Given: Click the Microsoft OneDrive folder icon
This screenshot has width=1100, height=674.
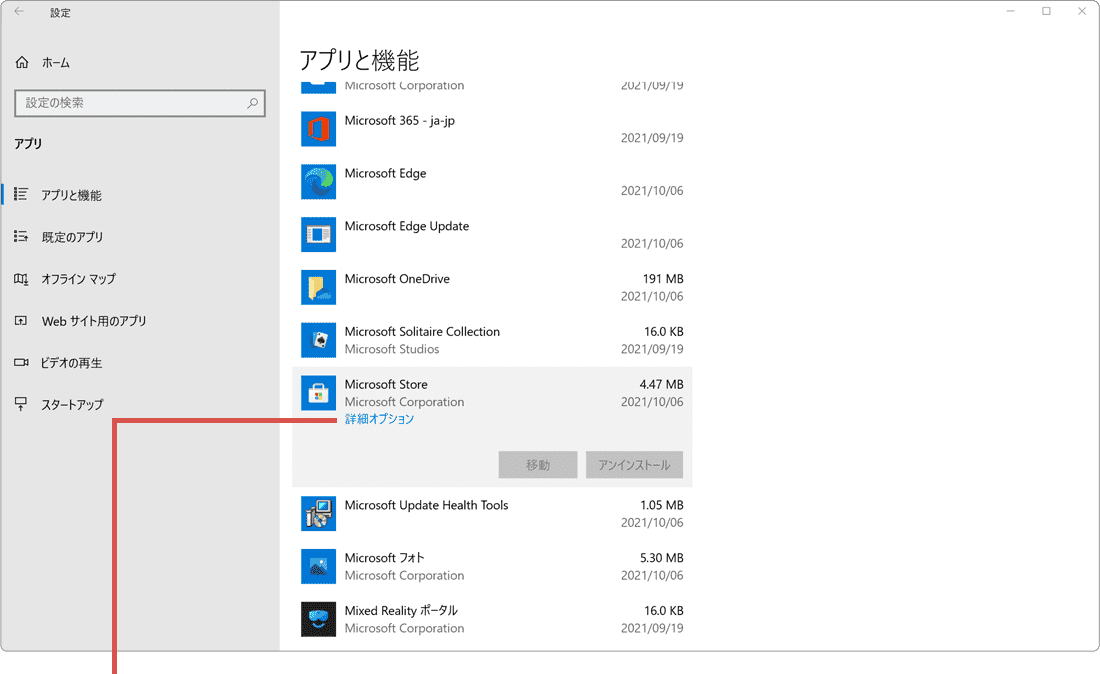Looking at the screenshot, I should tap(318, 288).
